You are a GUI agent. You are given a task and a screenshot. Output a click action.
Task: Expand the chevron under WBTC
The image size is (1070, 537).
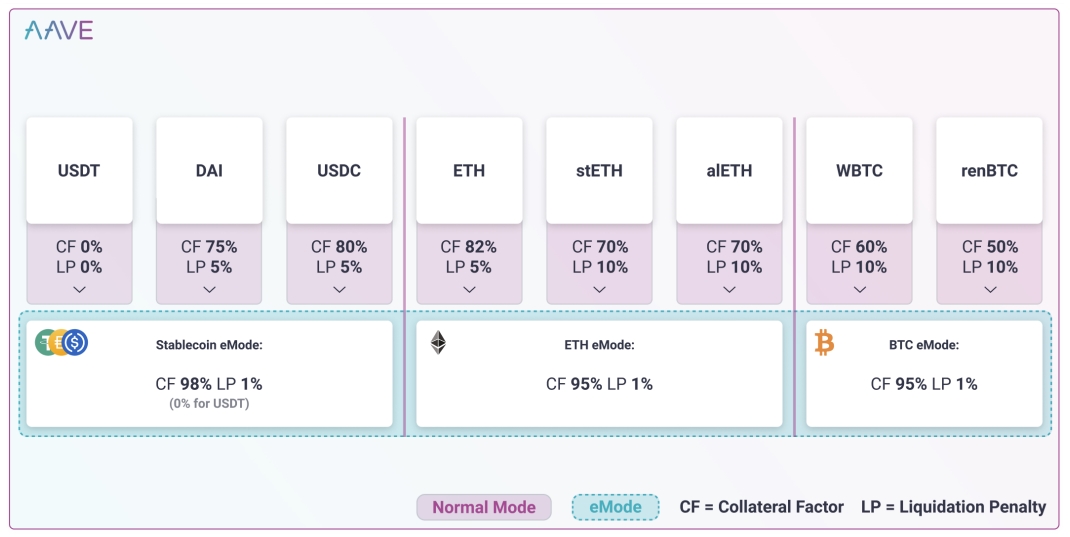tap(860, 289)
